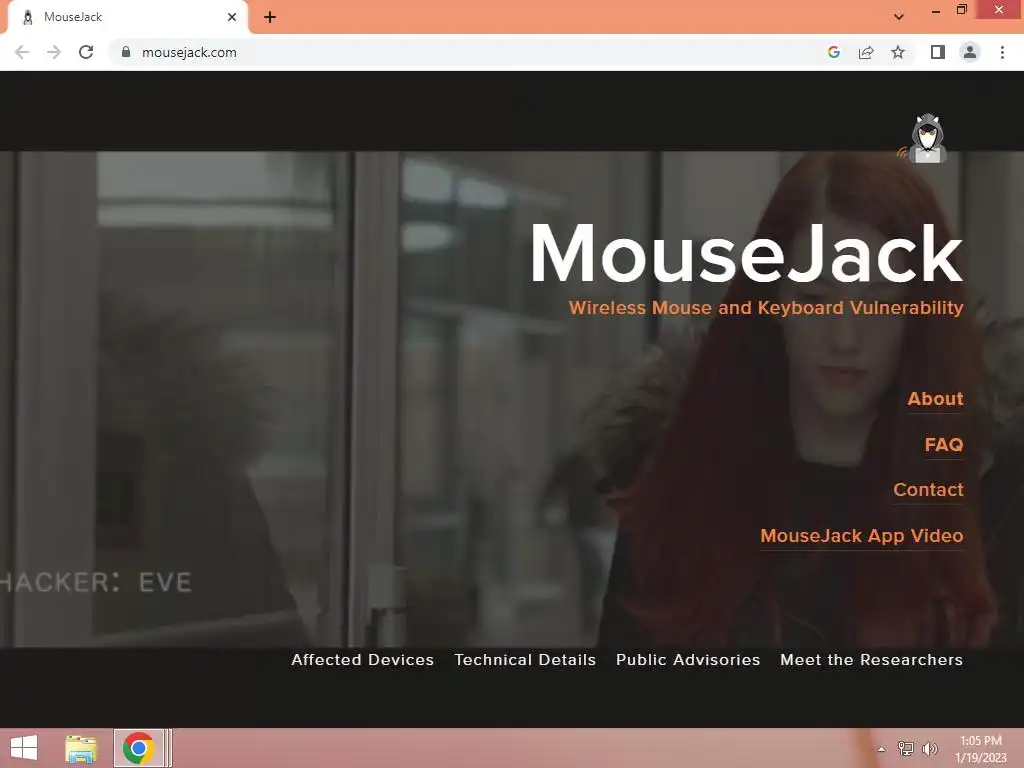Screen dimensions: 1024x768
Task: Click the hooded hacker mascot logo
Action: click(924, 138)
